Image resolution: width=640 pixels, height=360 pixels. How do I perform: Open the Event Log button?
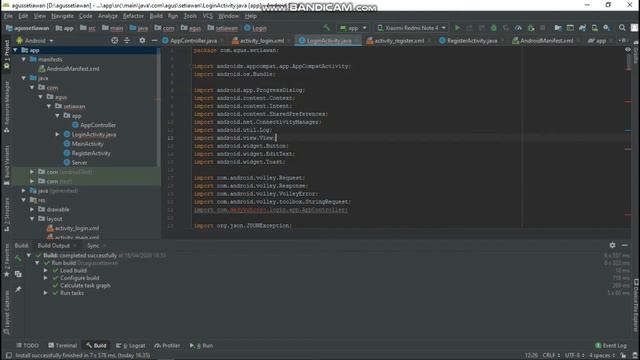pos(611,345)
